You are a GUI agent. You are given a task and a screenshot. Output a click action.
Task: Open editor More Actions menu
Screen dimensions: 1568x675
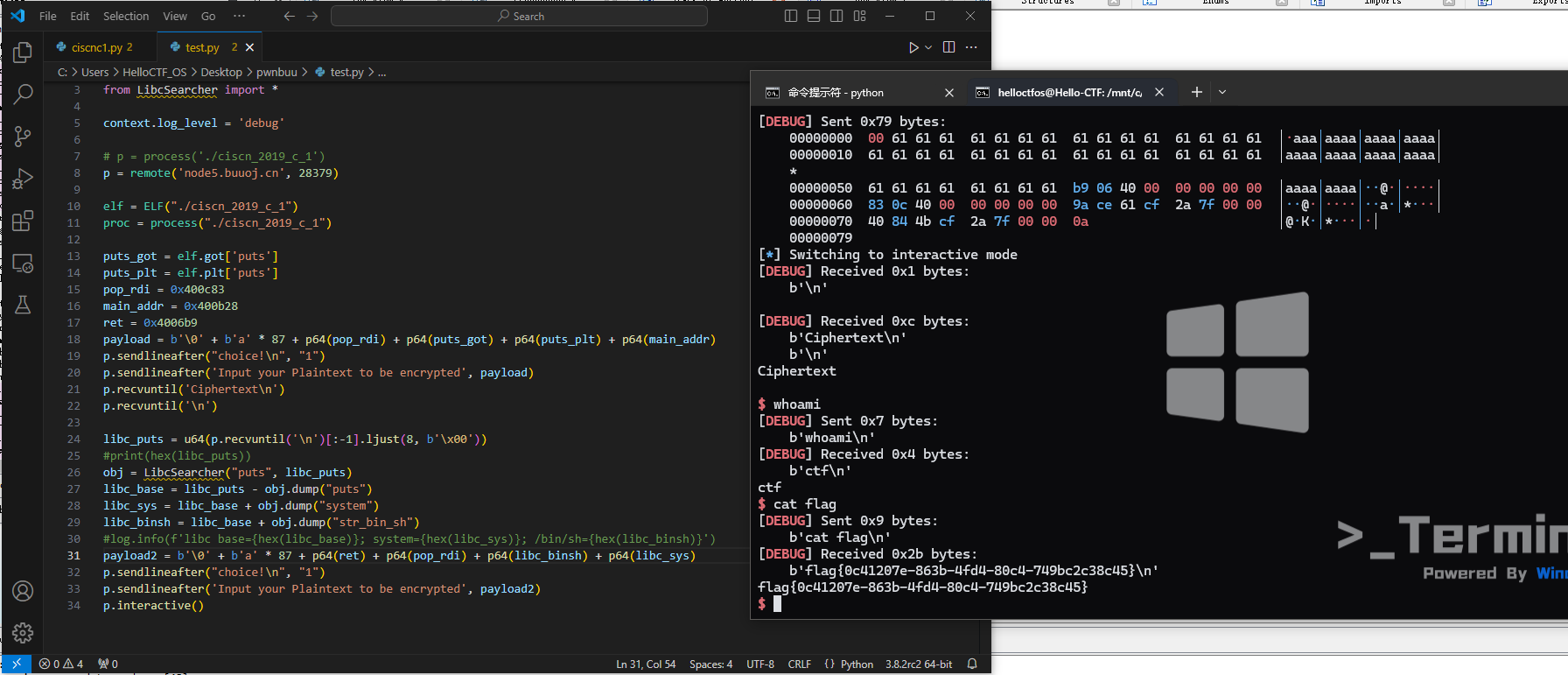pyautogui.click(x=971, y=47)
